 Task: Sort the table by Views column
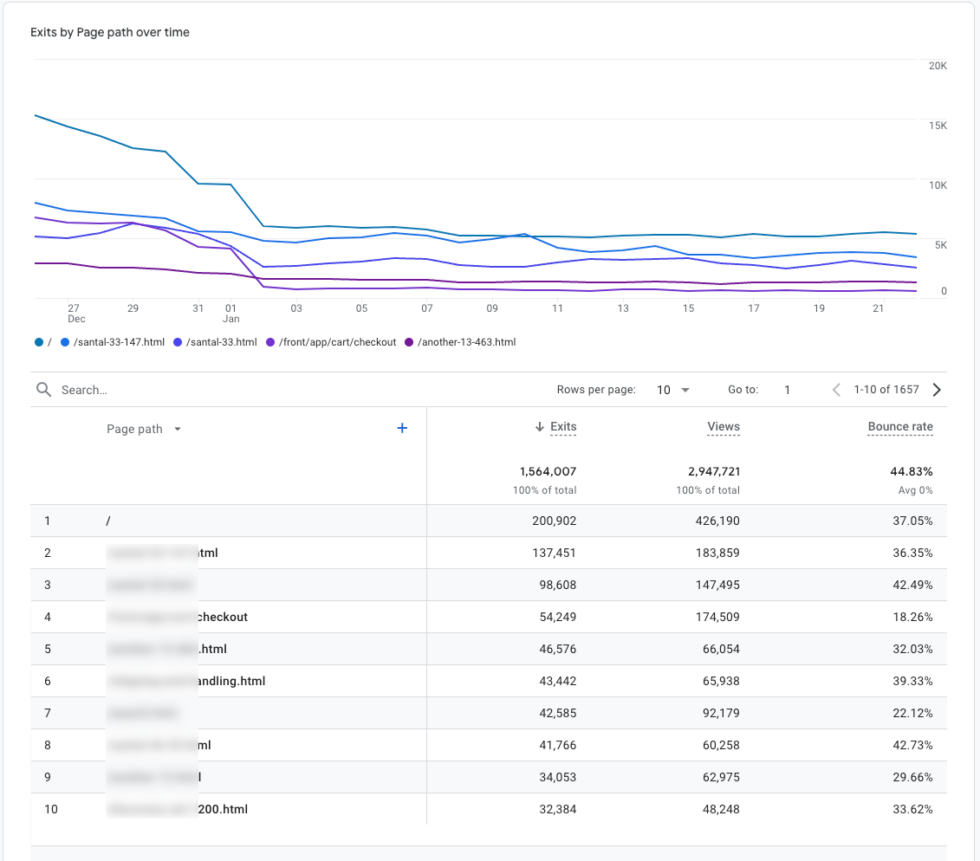coord(723,427)
